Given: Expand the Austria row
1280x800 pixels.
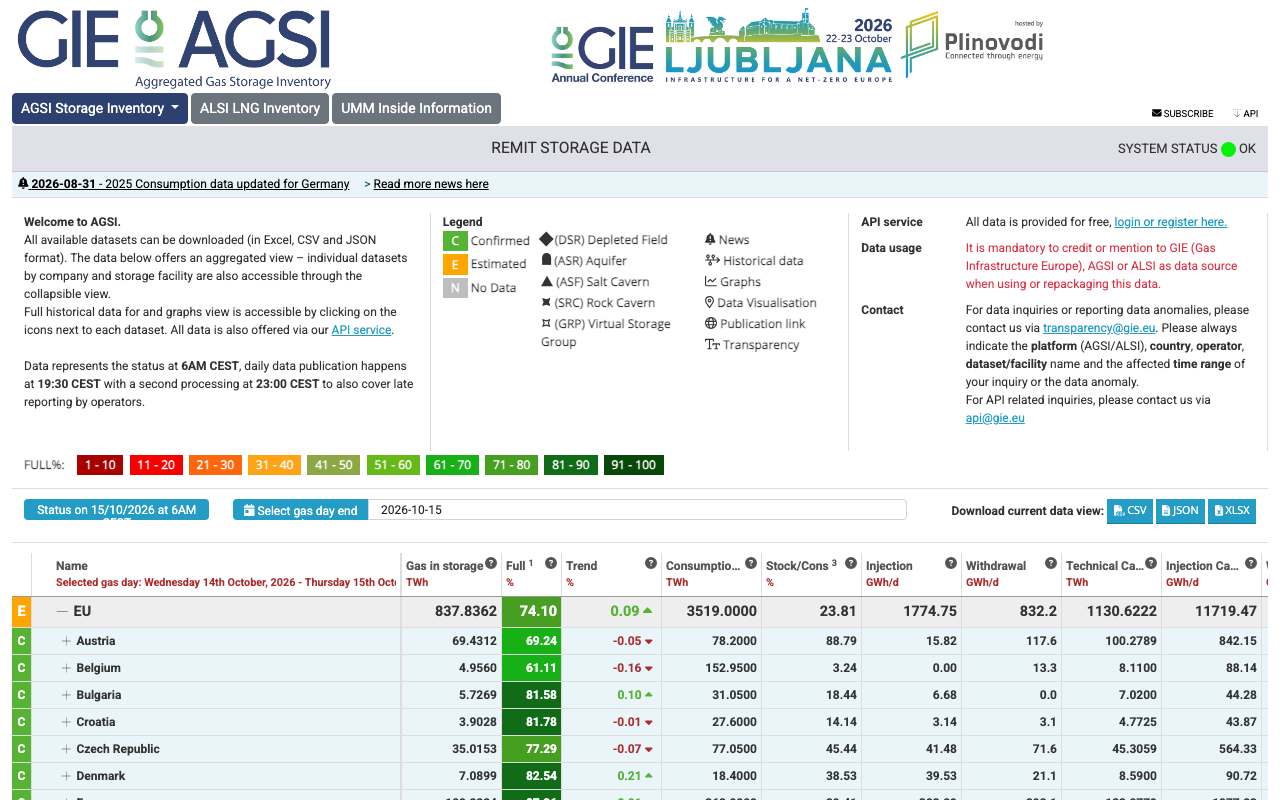Looking at the screenshot, I should (x=67, y=641).
